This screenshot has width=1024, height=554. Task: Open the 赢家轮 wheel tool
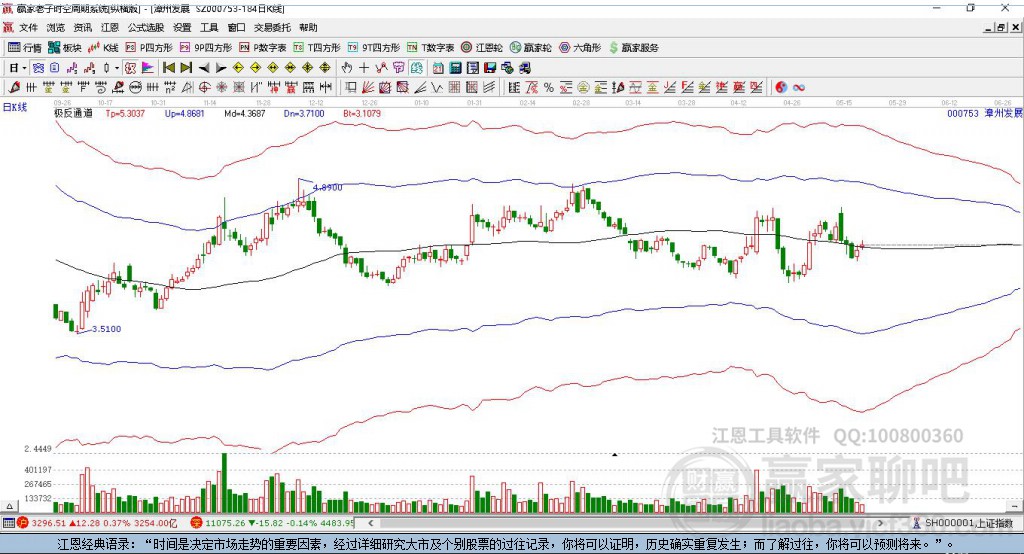(531, 48)
